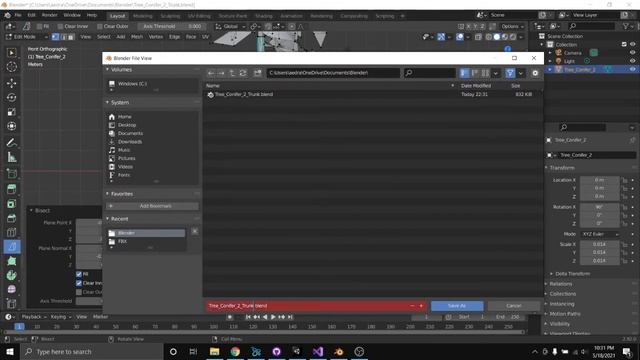
Task: Select the Rotate tool
Action: coord(12,98)
